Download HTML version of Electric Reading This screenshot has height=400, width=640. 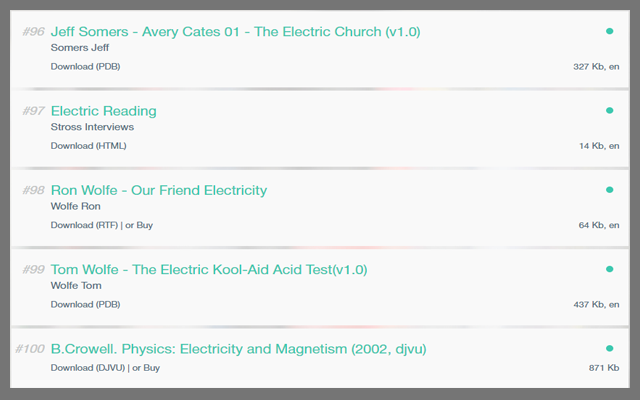(x=88, y=146)
